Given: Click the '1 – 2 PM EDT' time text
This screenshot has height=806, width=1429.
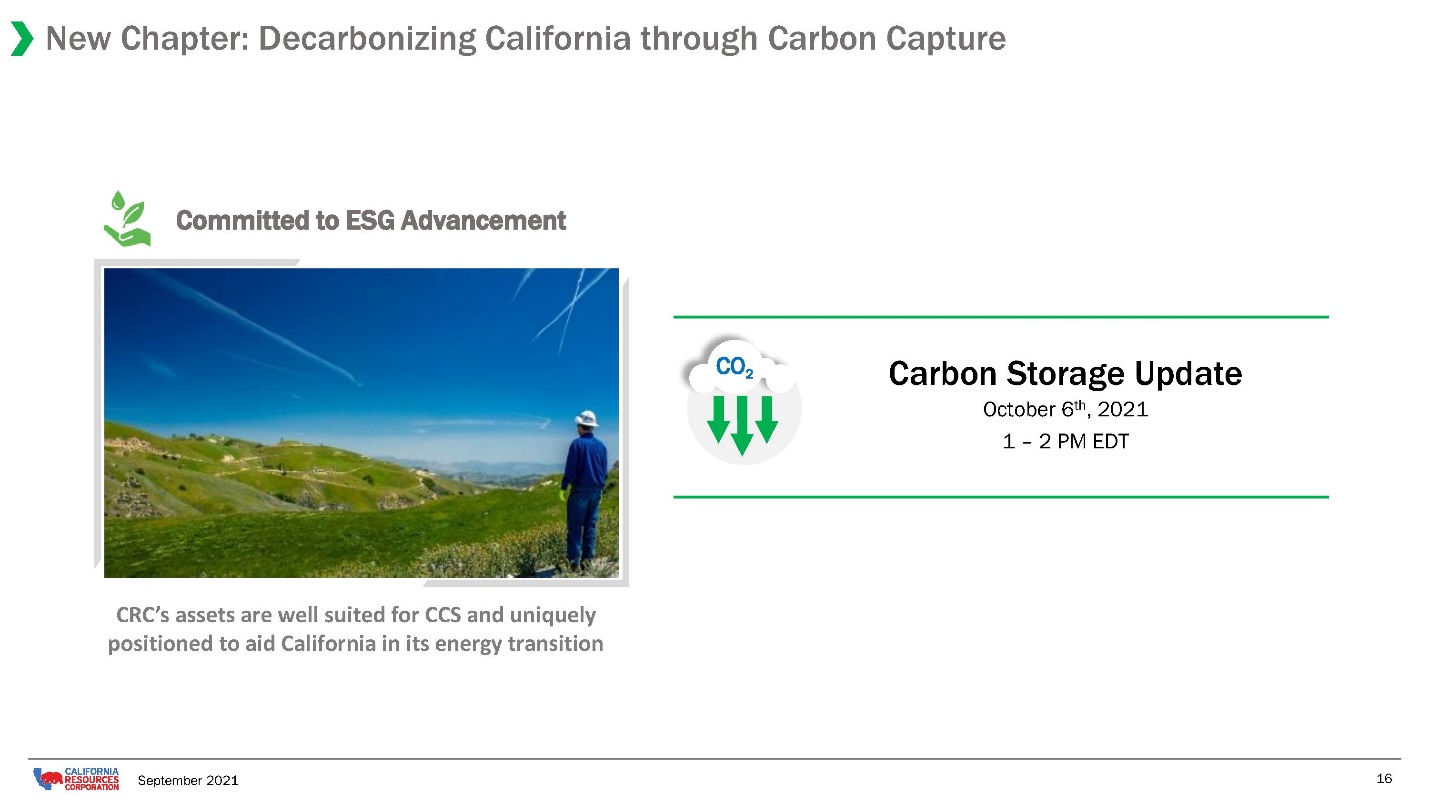Looking at the screenshot, I should pos(1065,441).
